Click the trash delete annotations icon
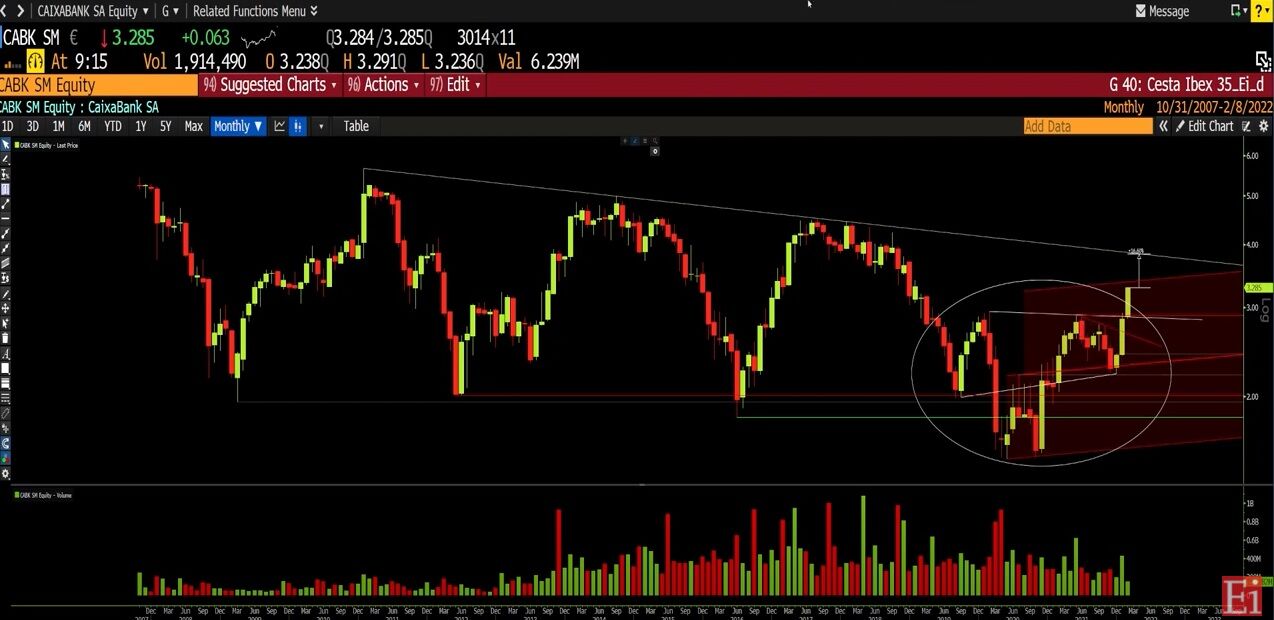The width and height of the screenshot is (1274, 620). pos(5,338)
